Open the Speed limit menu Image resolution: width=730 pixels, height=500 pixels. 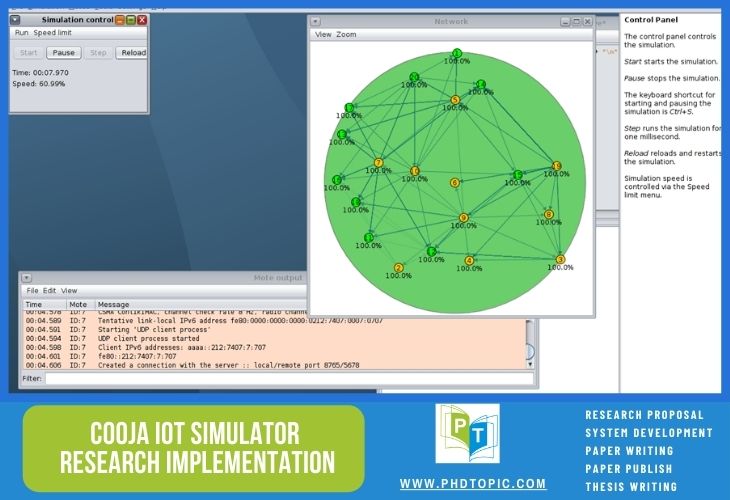pos(53,33)
